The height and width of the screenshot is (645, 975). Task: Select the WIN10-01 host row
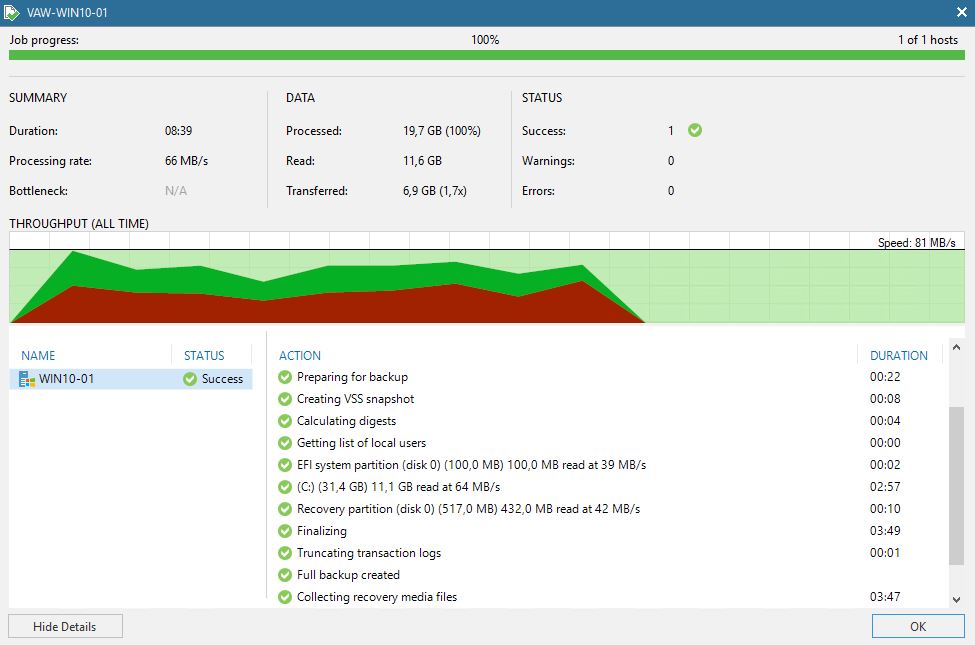coord(131,379)
